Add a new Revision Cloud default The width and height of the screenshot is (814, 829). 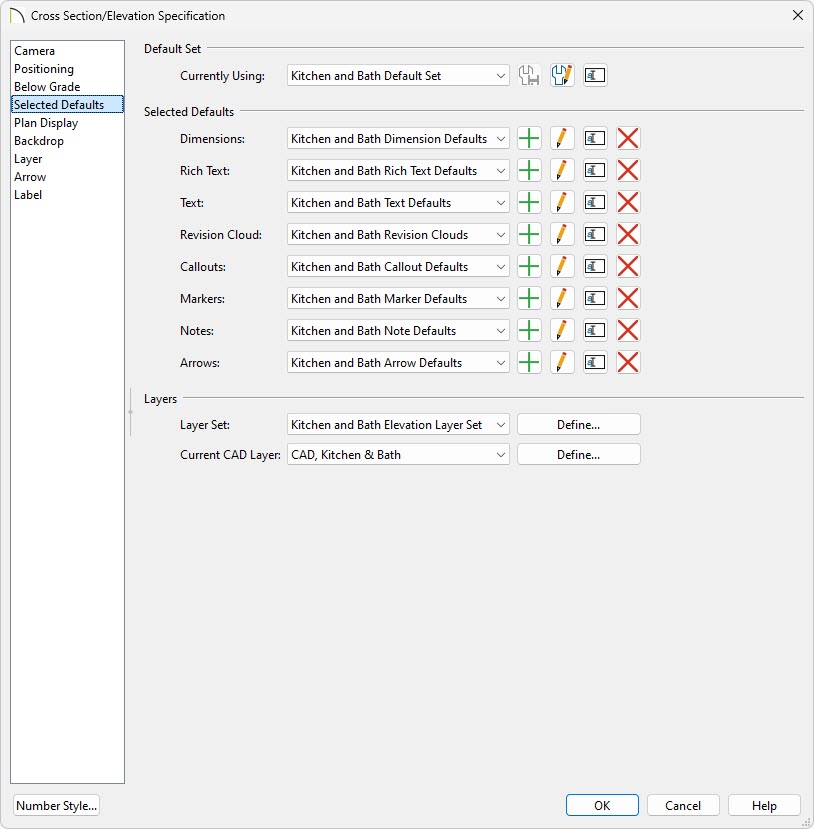coord(529,235)
